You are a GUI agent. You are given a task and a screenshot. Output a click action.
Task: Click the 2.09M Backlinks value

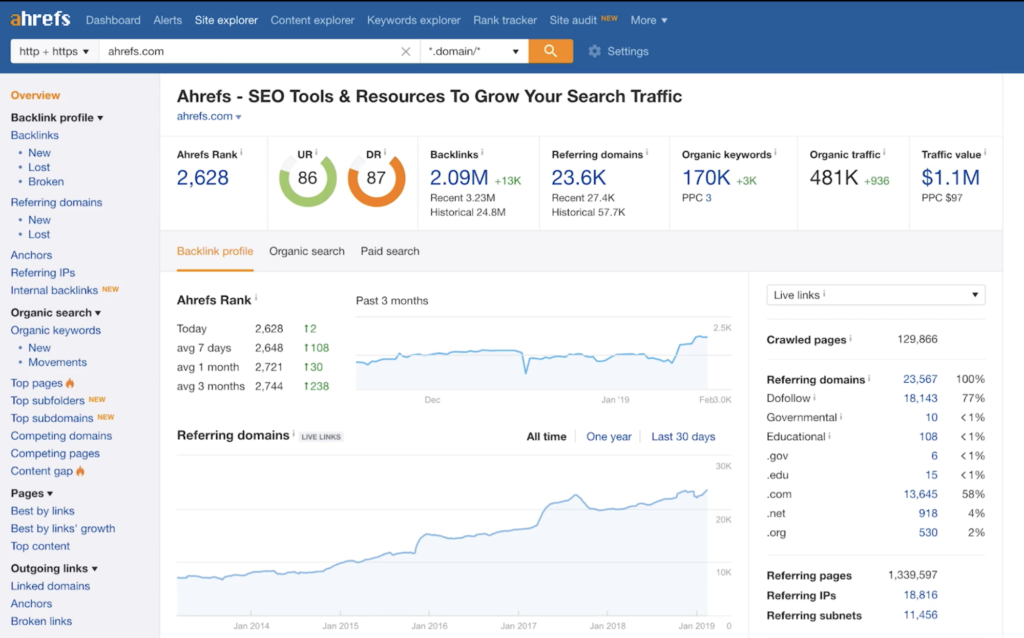[459, 178]
